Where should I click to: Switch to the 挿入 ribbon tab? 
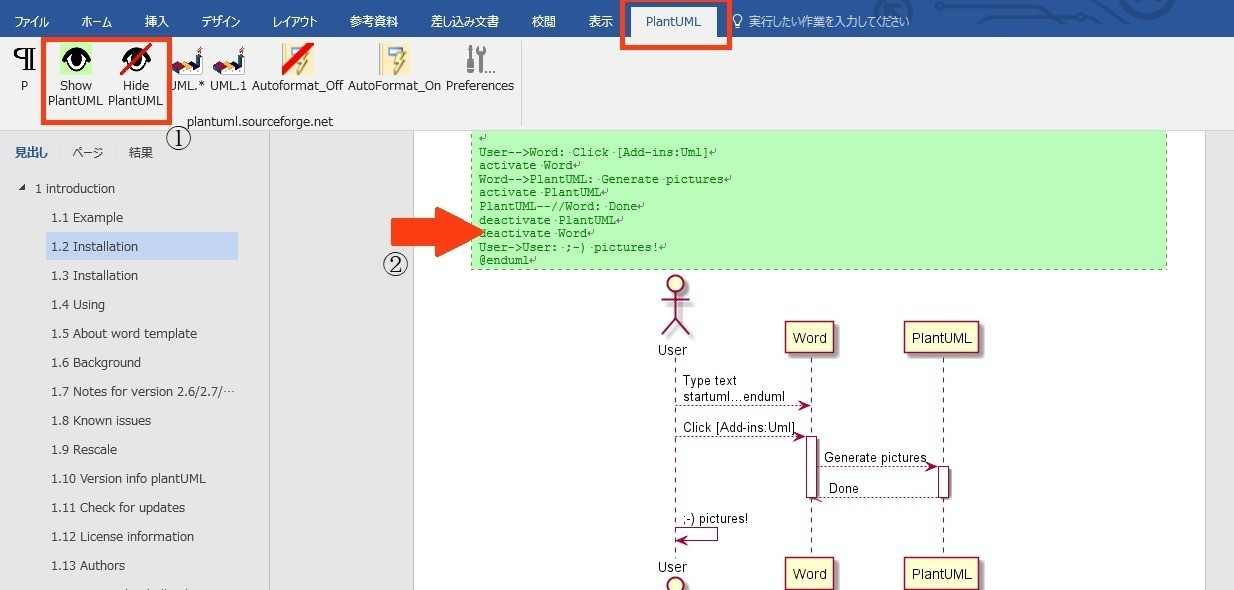tap(157, 21)
